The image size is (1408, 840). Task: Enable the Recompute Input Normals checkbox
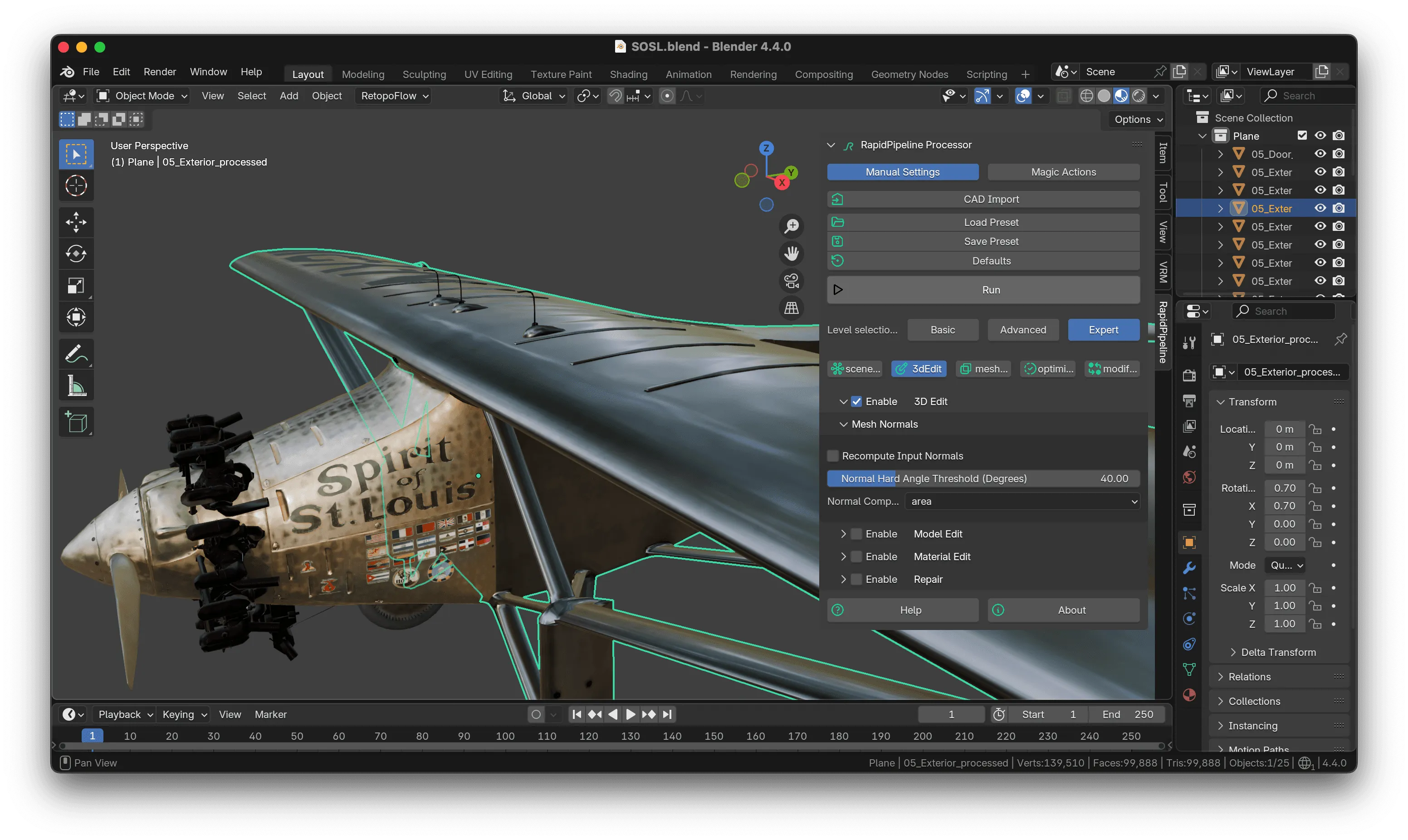click(x=833, y=456)
